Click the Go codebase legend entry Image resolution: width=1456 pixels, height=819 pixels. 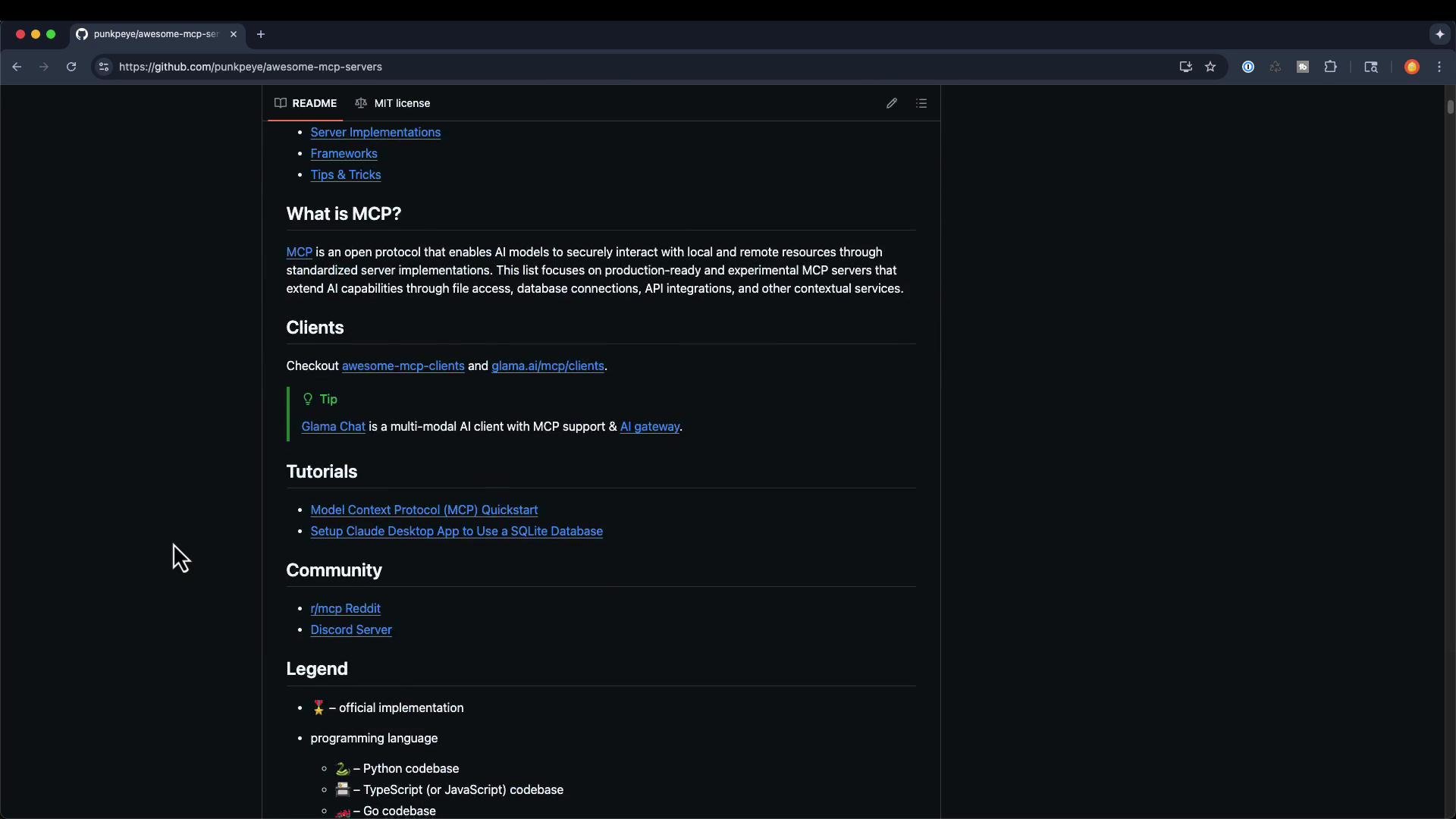click(386, 811)
